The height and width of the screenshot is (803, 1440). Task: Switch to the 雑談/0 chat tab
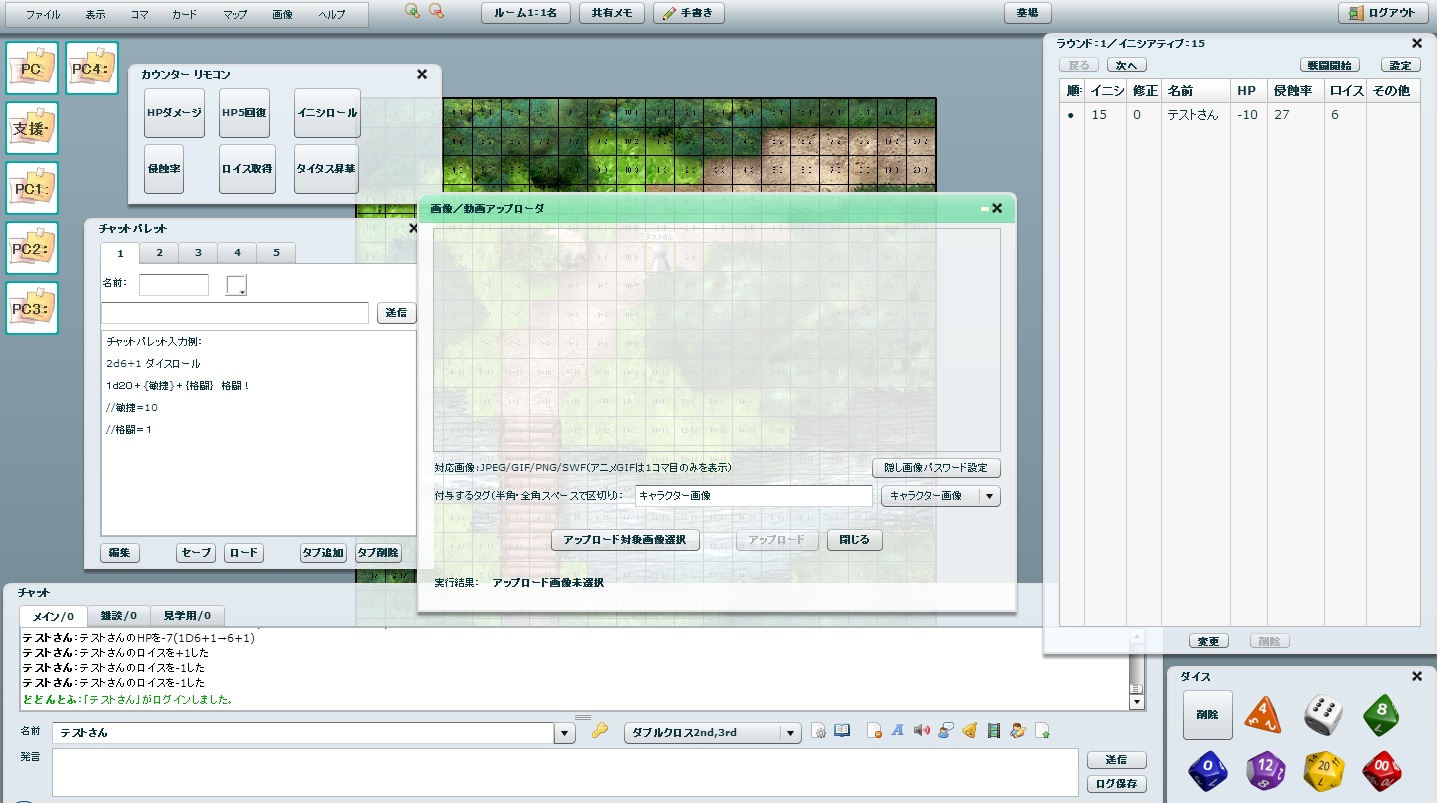(119, 615)
